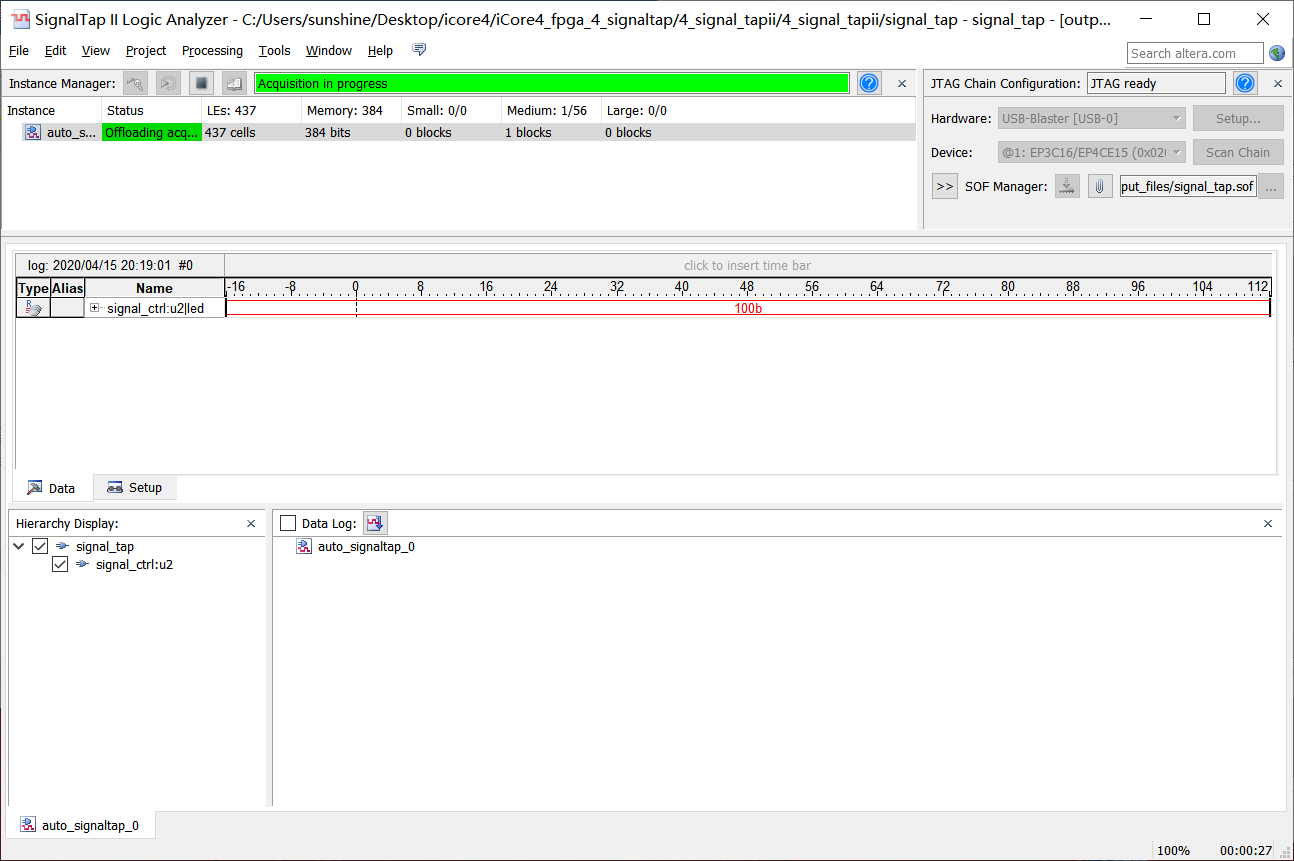Click the Run Analysis icon in Instance Manager
Screen dimensions: 1294x861
(x=135, y=84)
